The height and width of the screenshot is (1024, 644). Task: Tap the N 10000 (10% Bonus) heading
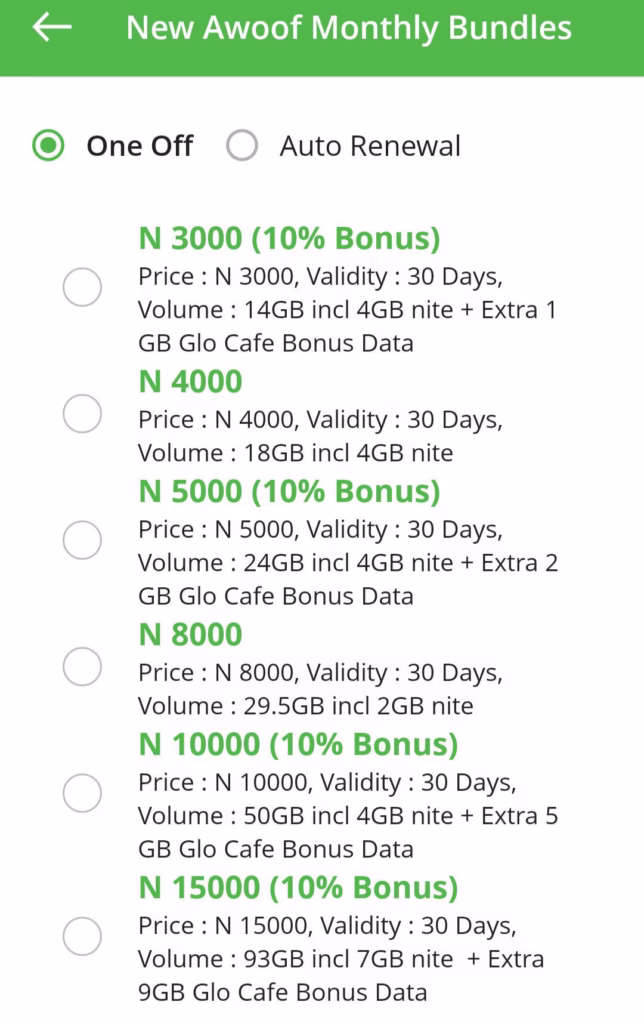point(298,744)
